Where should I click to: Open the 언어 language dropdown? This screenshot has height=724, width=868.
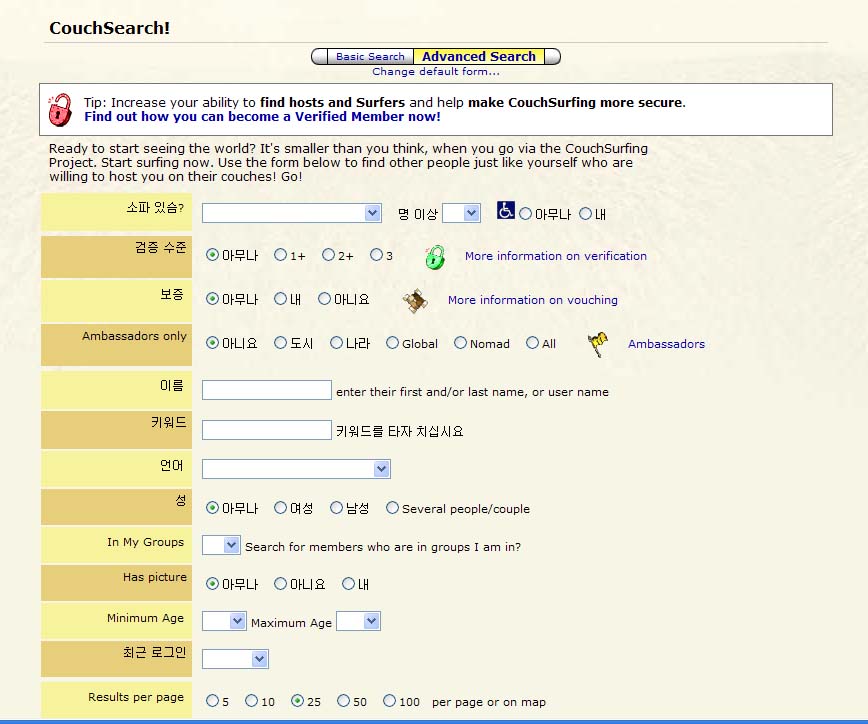click(x=296, y=469)
